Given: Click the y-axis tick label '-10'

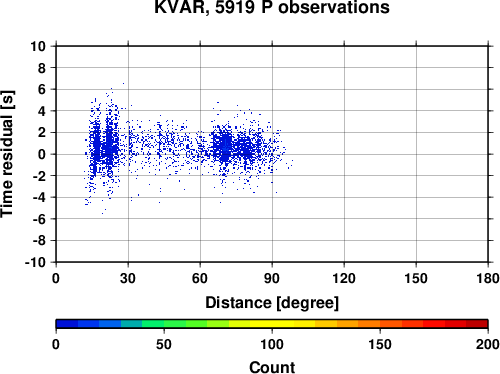Looking at the screenshot, I should [x=35, y=262].
